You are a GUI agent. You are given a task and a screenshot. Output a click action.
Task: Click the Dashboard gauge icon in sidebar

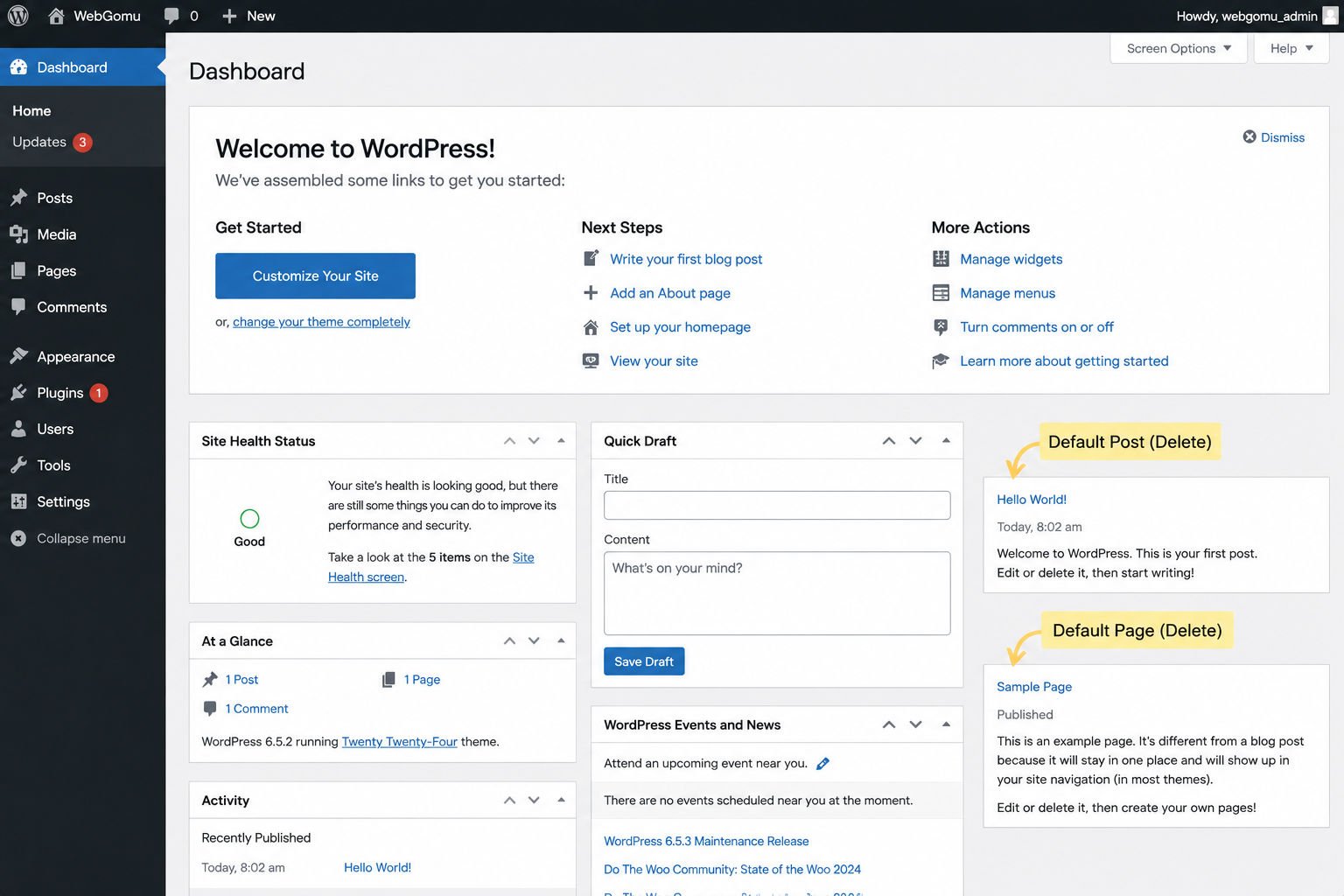pos(18,67)
